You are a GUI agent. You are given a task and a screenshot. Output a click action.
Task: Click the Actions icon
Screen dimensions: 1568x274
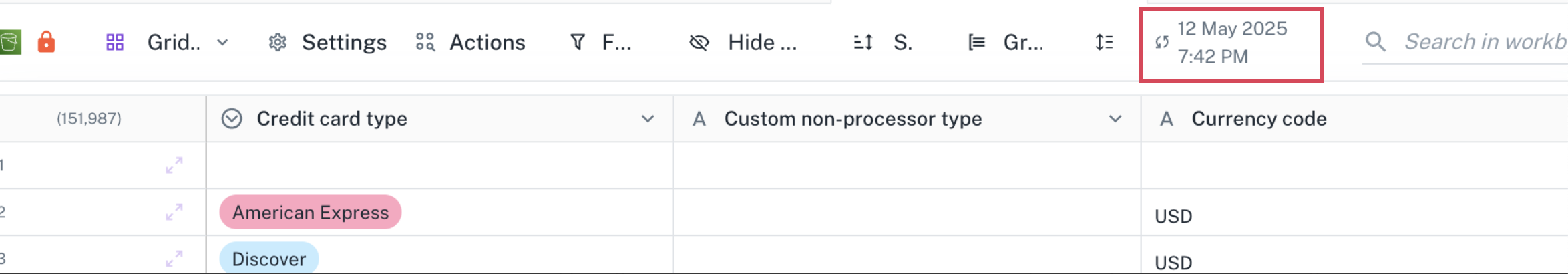coord(425,43)
